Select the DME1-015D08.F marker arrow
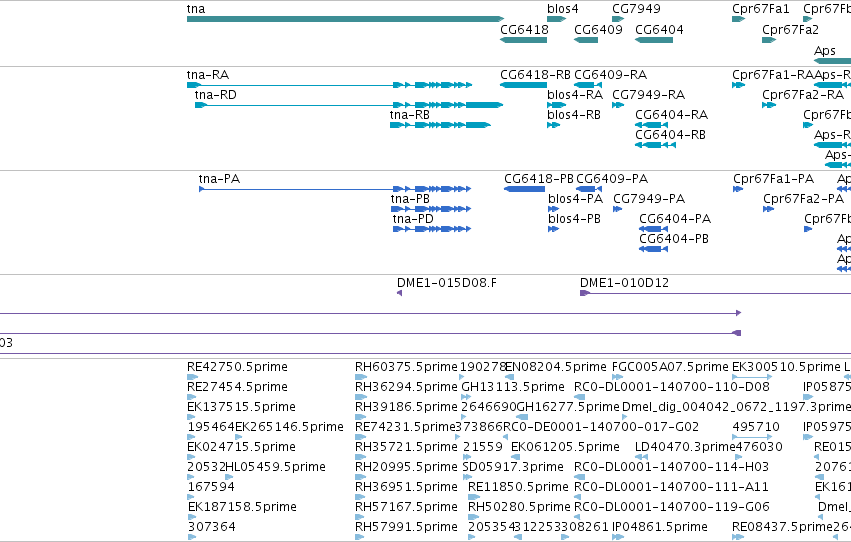851x542 pixels. tap(399, 293)
